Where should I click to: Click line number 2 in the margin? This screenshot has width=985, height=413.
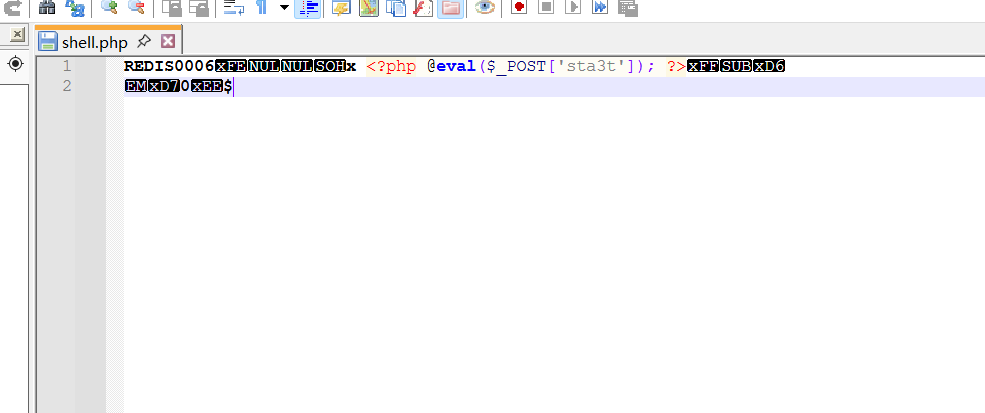pos(67,86)
